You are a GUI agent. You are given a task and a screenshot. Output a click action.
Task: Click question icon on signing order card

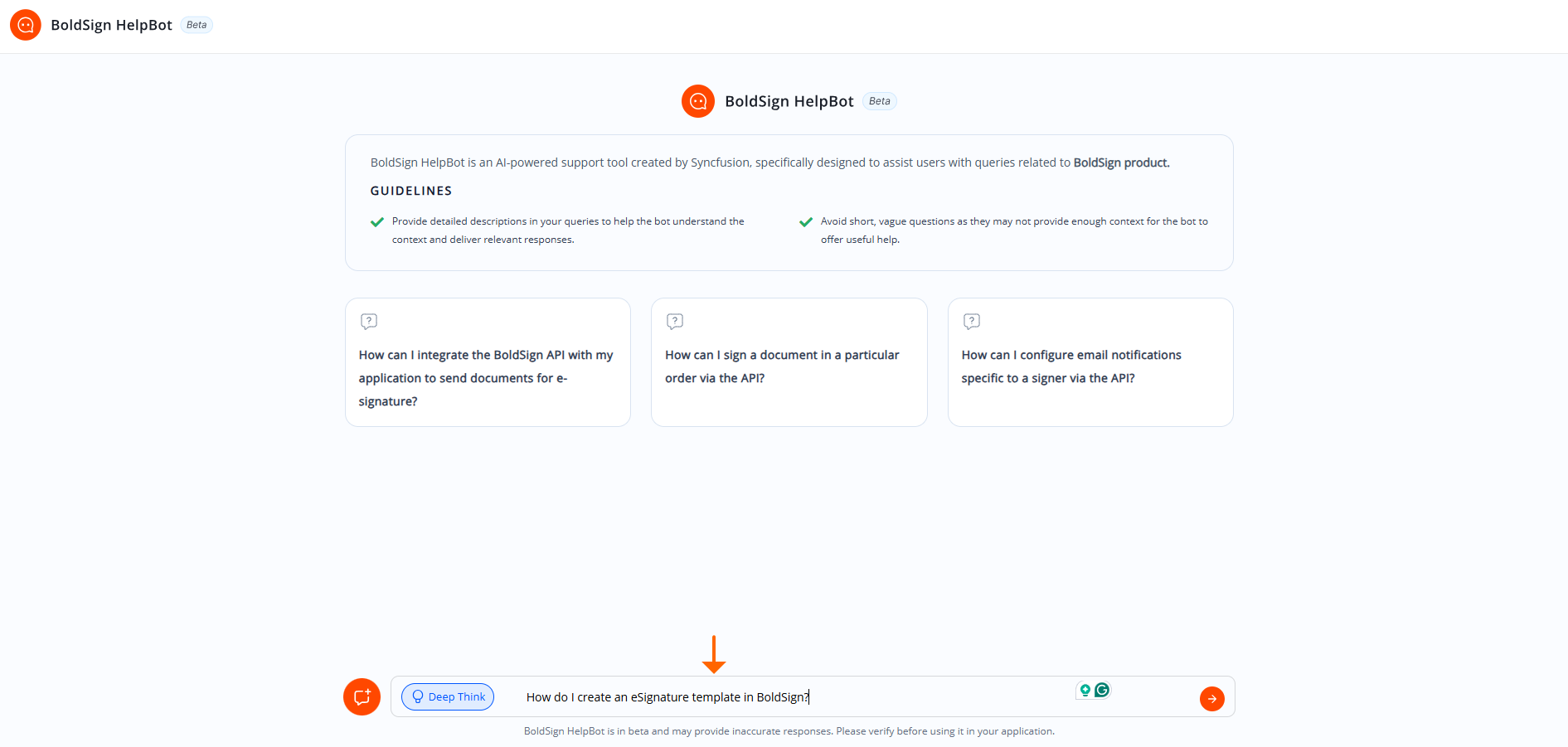click(675, 321)
